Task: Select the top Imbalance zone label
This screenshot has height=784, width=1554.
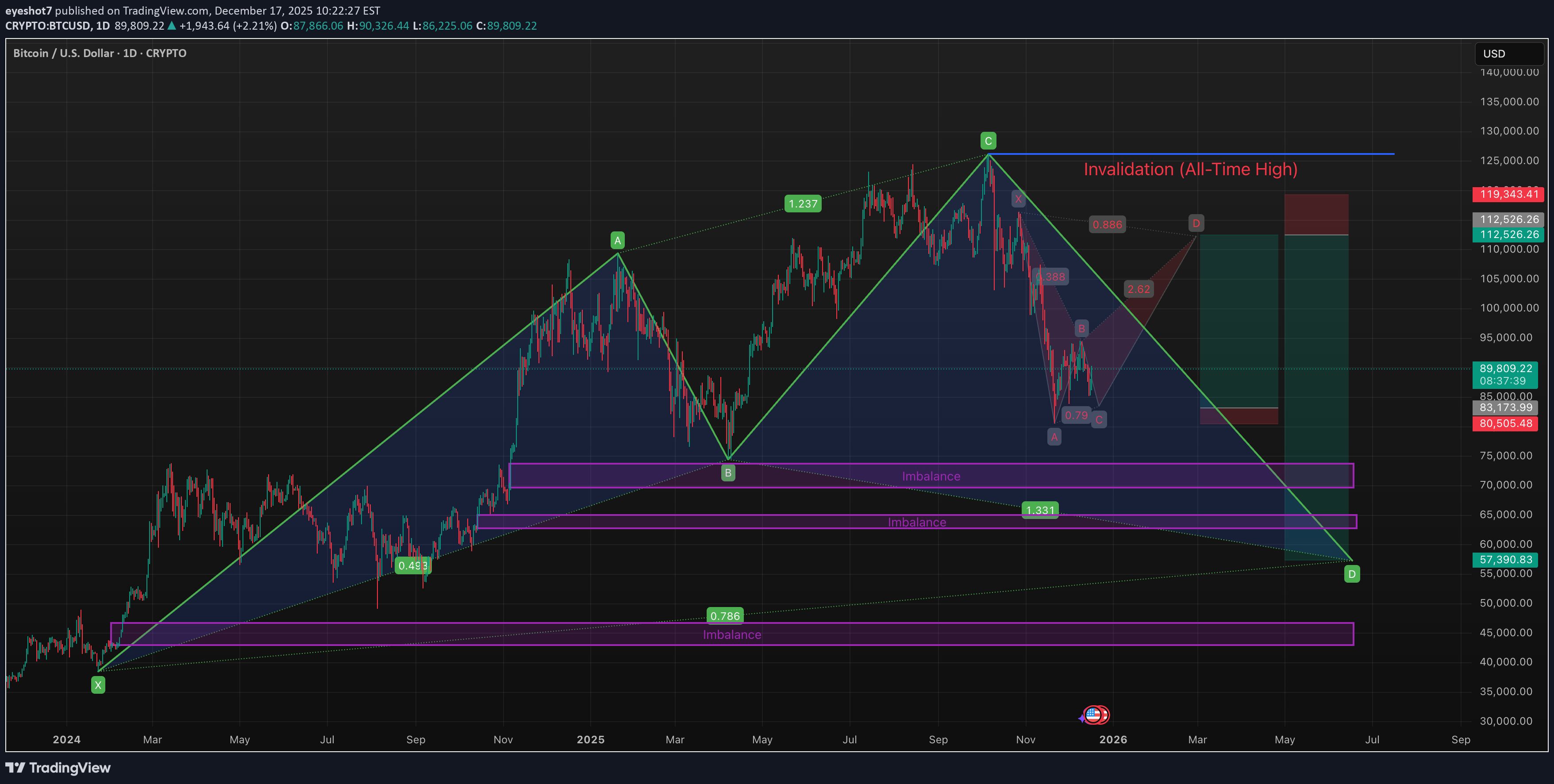Action: tap(931, 477)
